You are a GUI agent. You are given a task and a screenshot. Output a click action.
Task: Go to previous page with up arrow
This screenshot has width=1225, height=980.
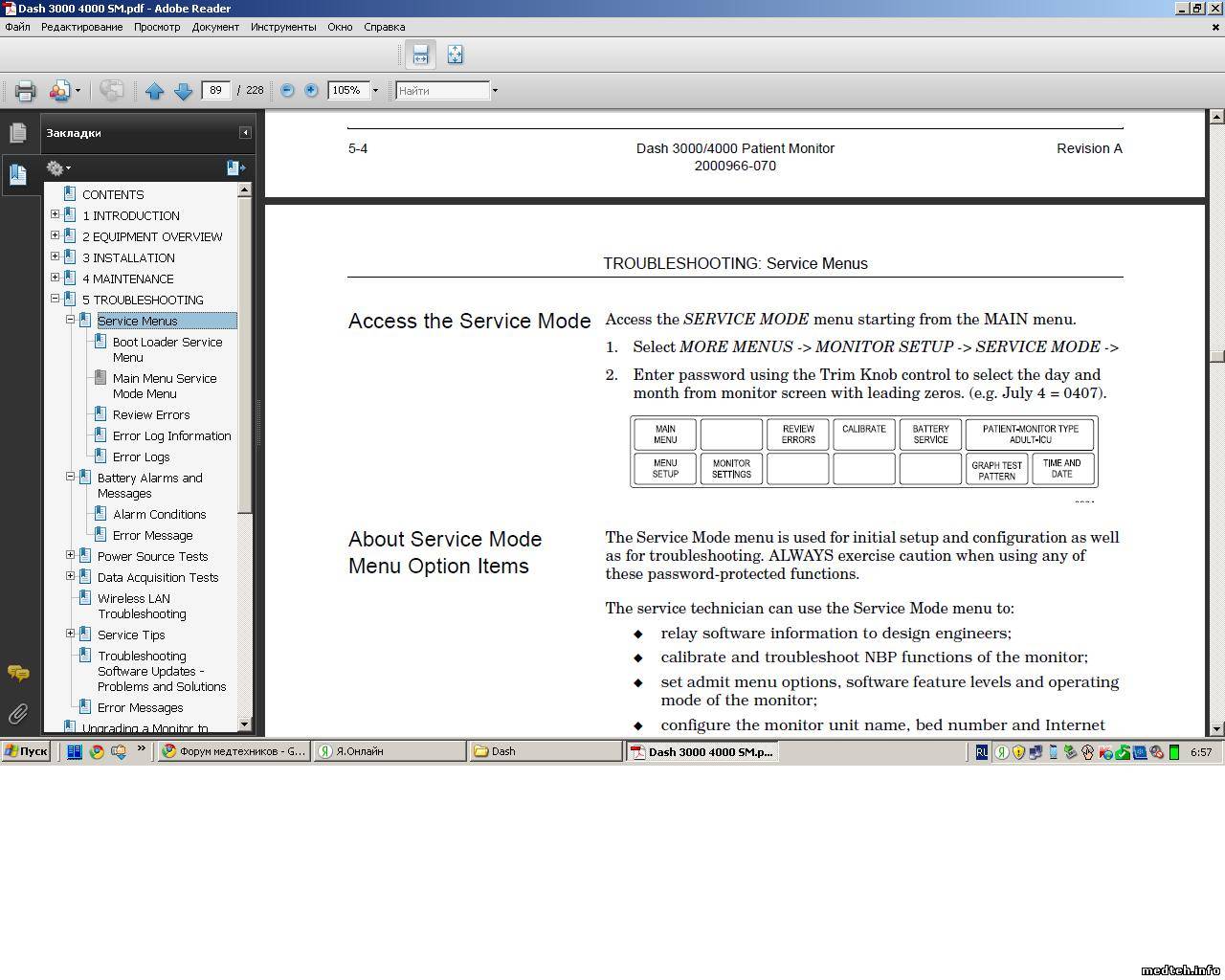coord(154,91)
